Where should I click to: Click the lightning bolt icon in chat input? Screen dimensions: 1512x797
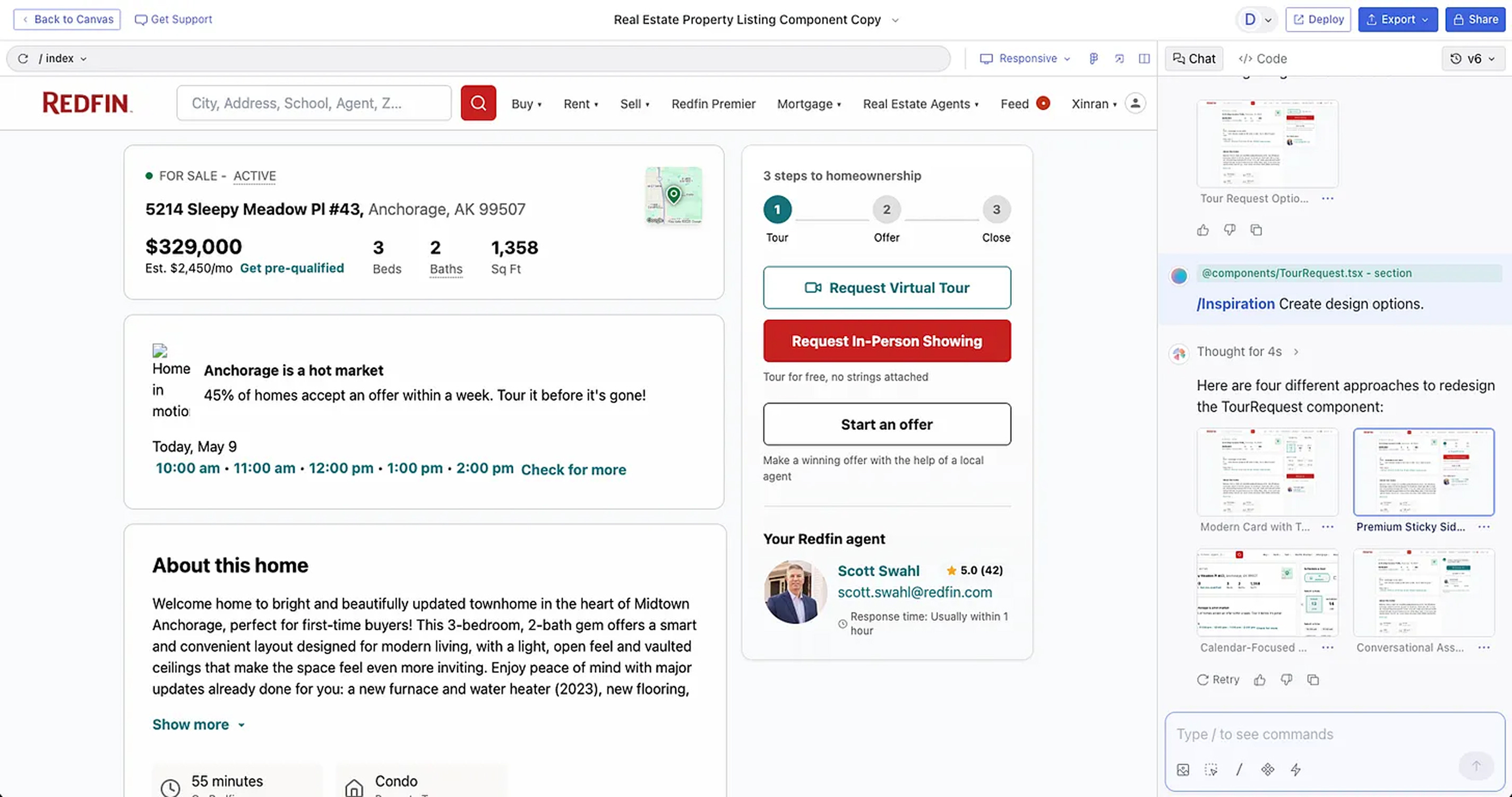[1295, 769]
